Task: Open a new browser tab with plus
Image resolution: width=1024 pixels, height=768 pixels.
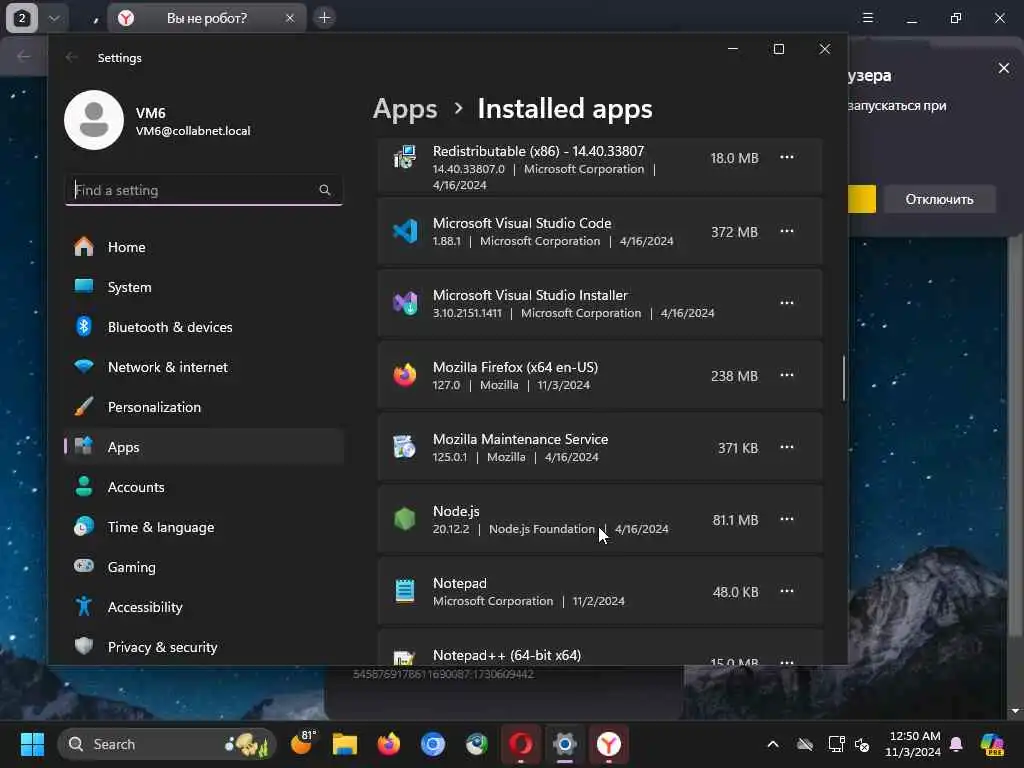Action: coord(325,18)
